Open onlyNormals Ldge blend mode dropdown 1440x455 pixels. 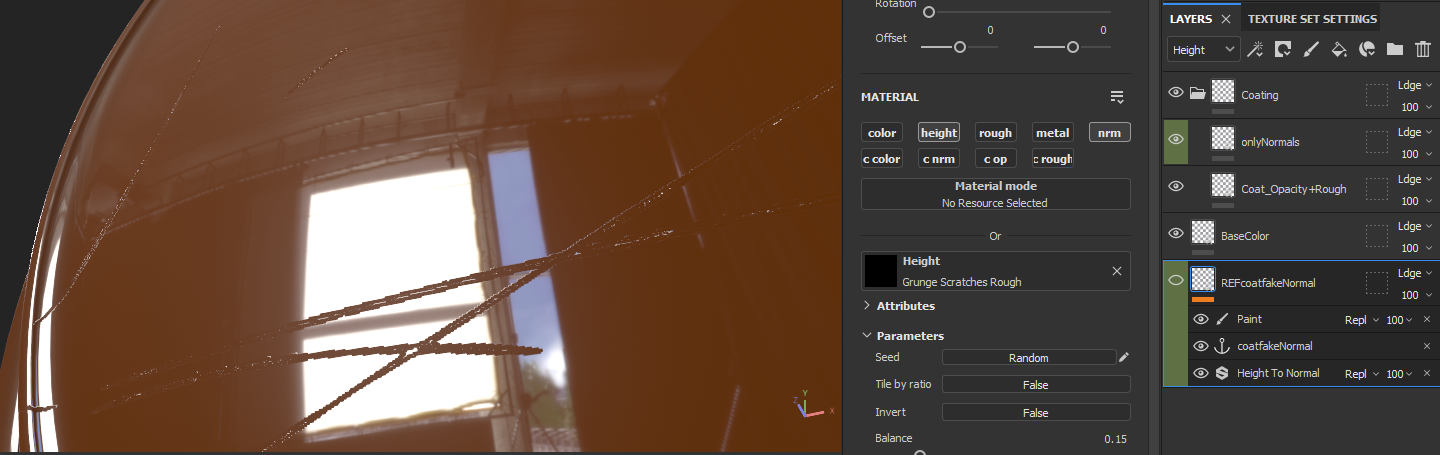(x=1415, y=132)
